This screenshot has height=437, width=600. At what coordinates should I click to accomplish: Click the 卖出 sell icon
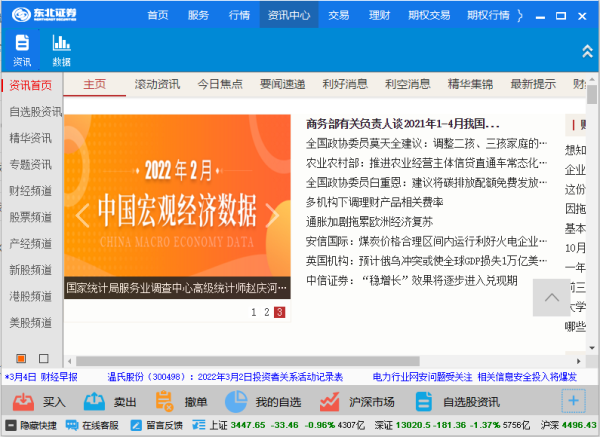(x=94, y=401)
